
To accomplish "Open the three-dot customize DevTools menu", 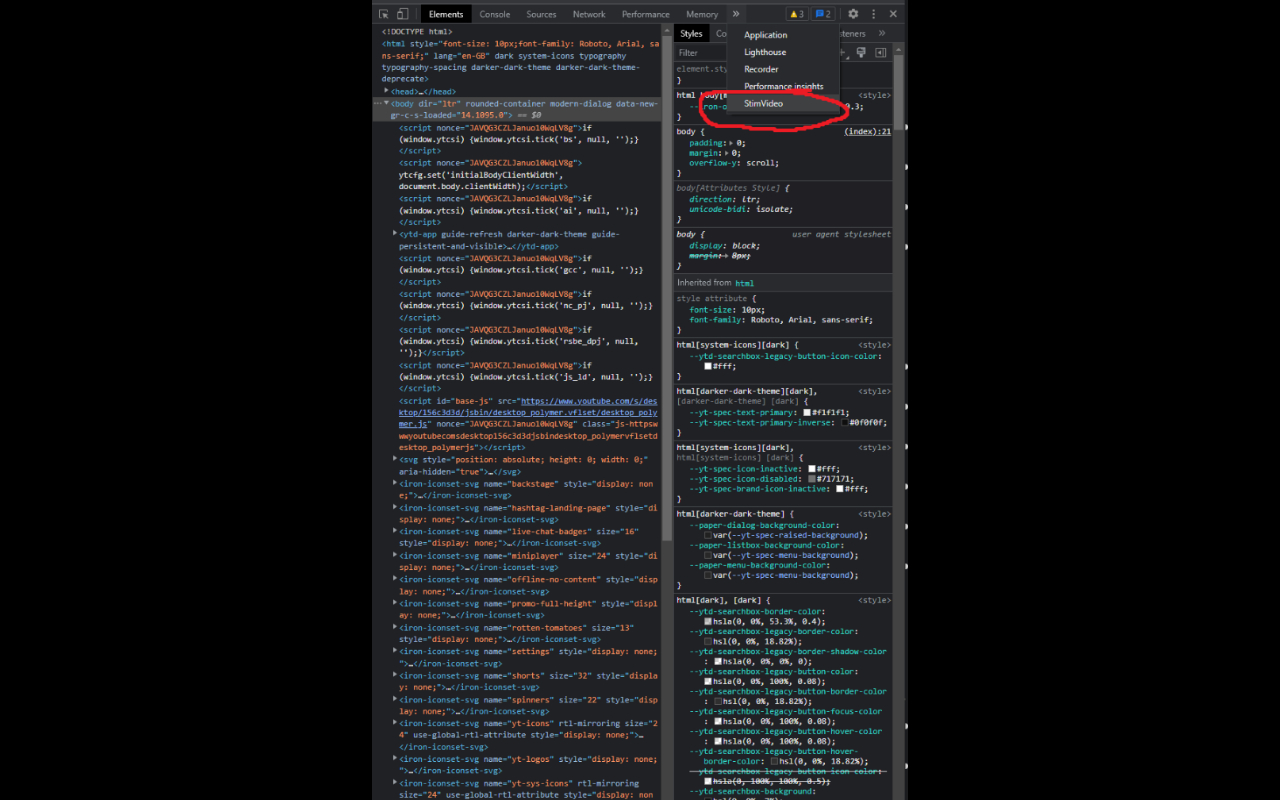I will pos(873,14).
